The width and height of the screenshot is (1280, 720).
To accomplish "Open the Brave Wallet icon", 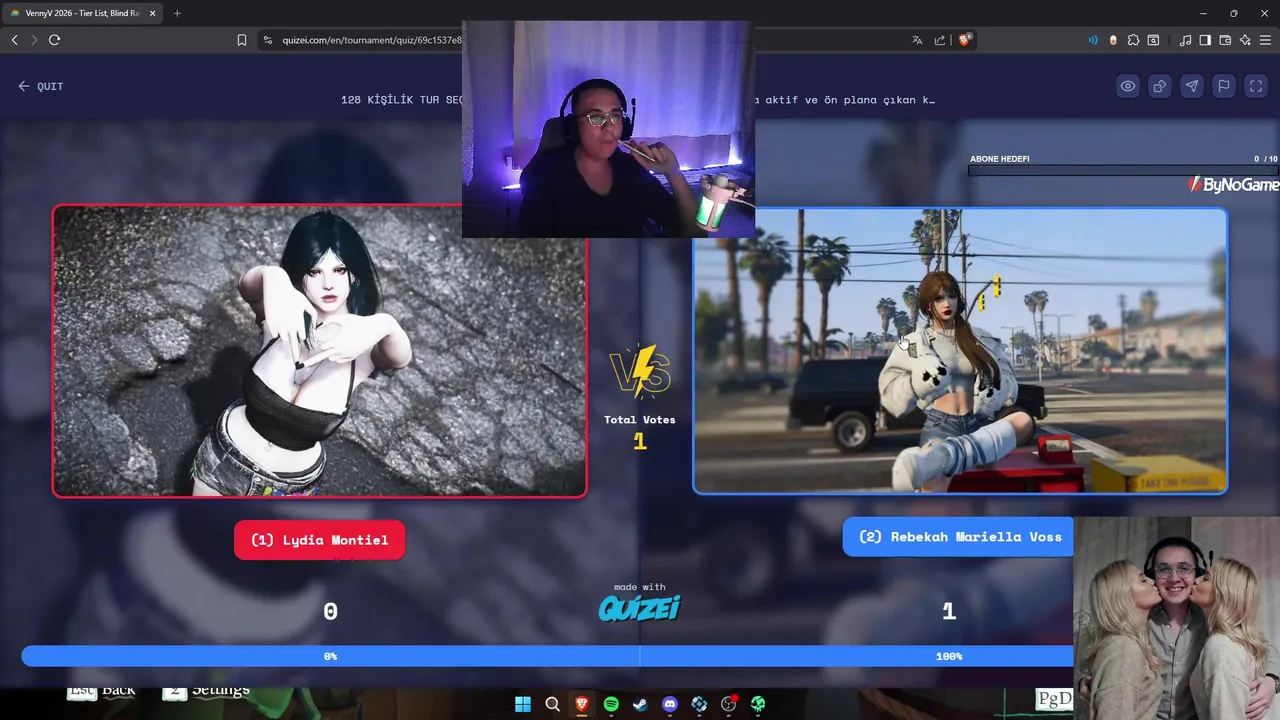I will (1225, 40).
